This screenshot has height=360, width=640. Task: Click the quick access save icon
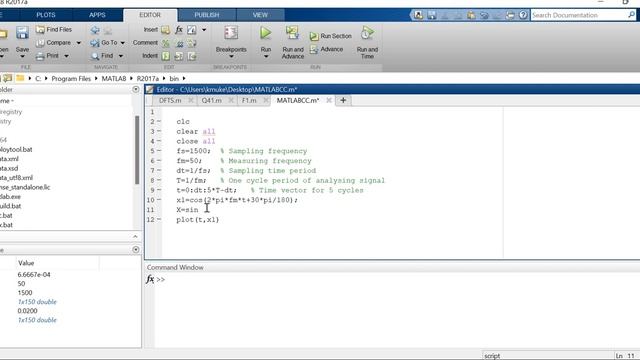tap(432, 15)
